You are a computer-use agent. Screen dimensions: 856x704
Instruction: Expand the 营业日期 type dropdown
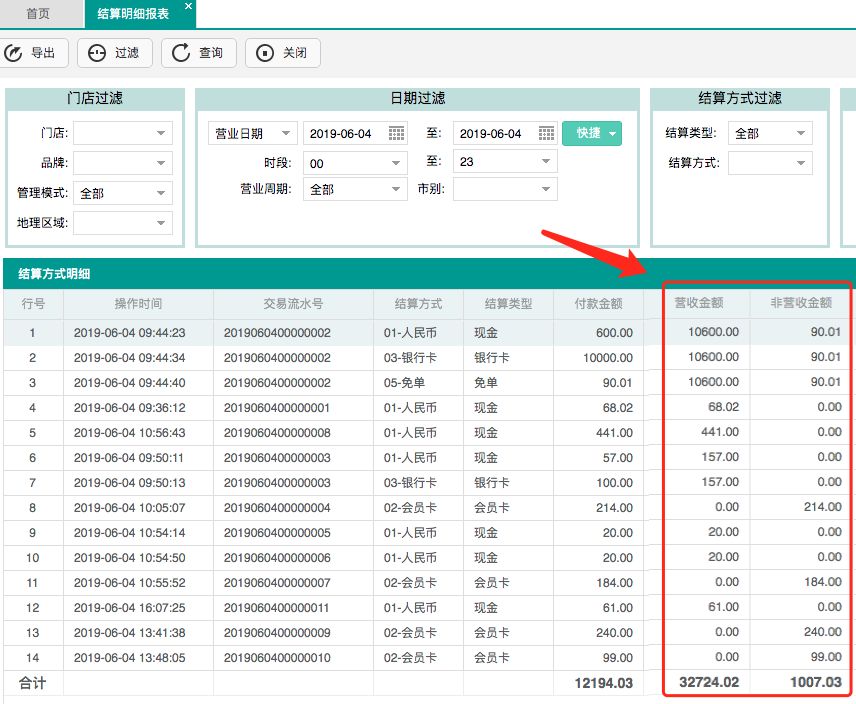click(x=253, y=133)
